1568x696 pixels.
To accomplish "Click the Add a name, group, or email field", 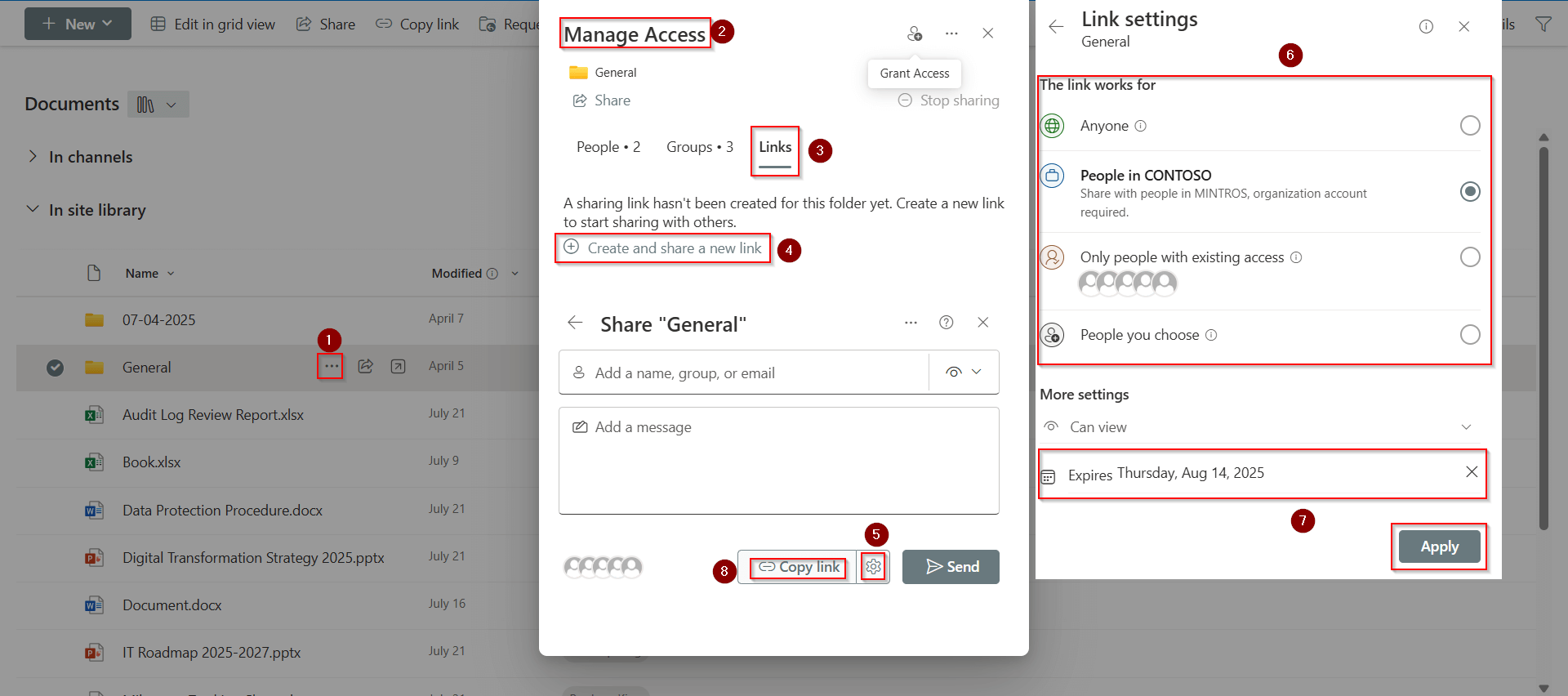I will pyautogui.click(x=744, y=373).
